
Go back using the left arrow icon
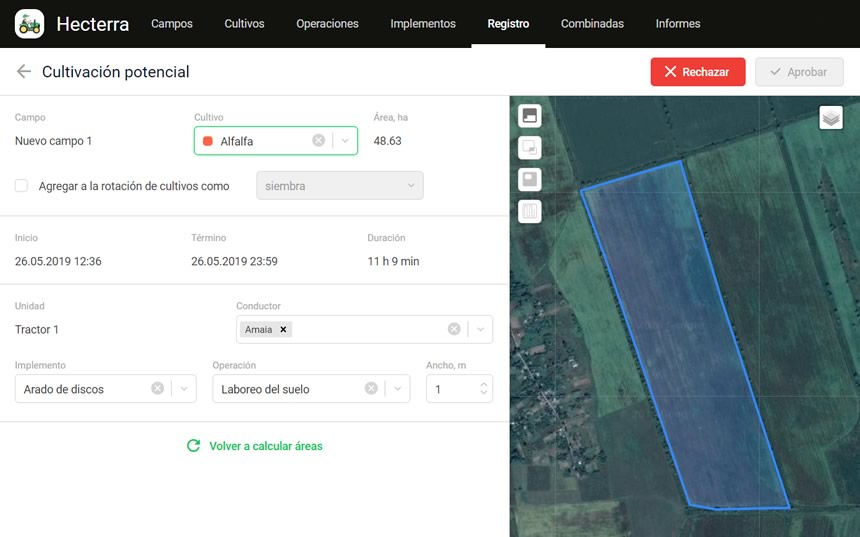(24, 72)
